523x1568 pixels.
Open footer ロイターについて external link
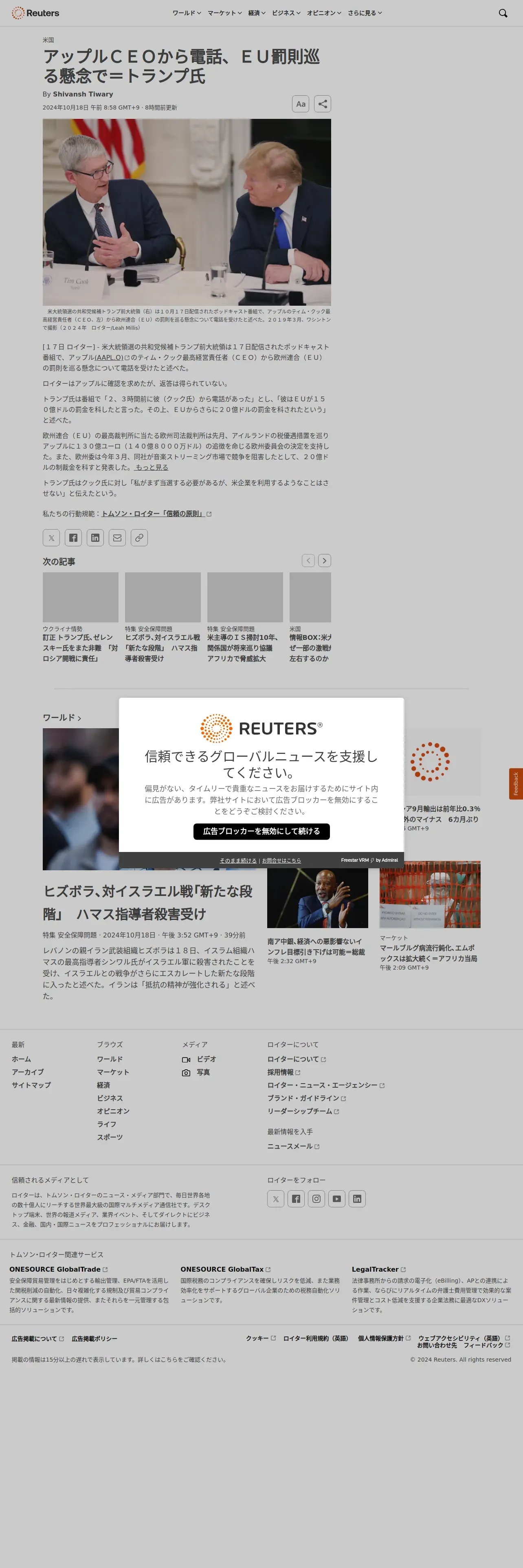click(297, 1059)
